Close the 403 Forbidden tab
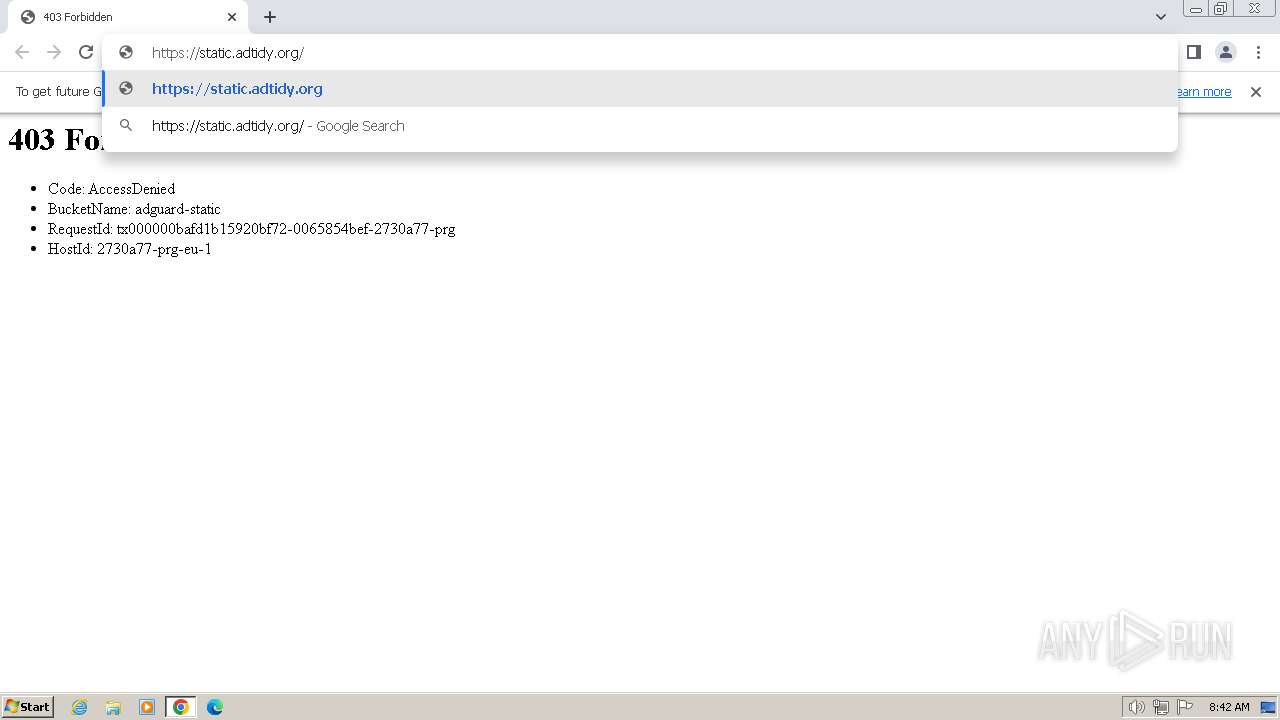The height and width of the screenshot is (720, 1280). 232,17
